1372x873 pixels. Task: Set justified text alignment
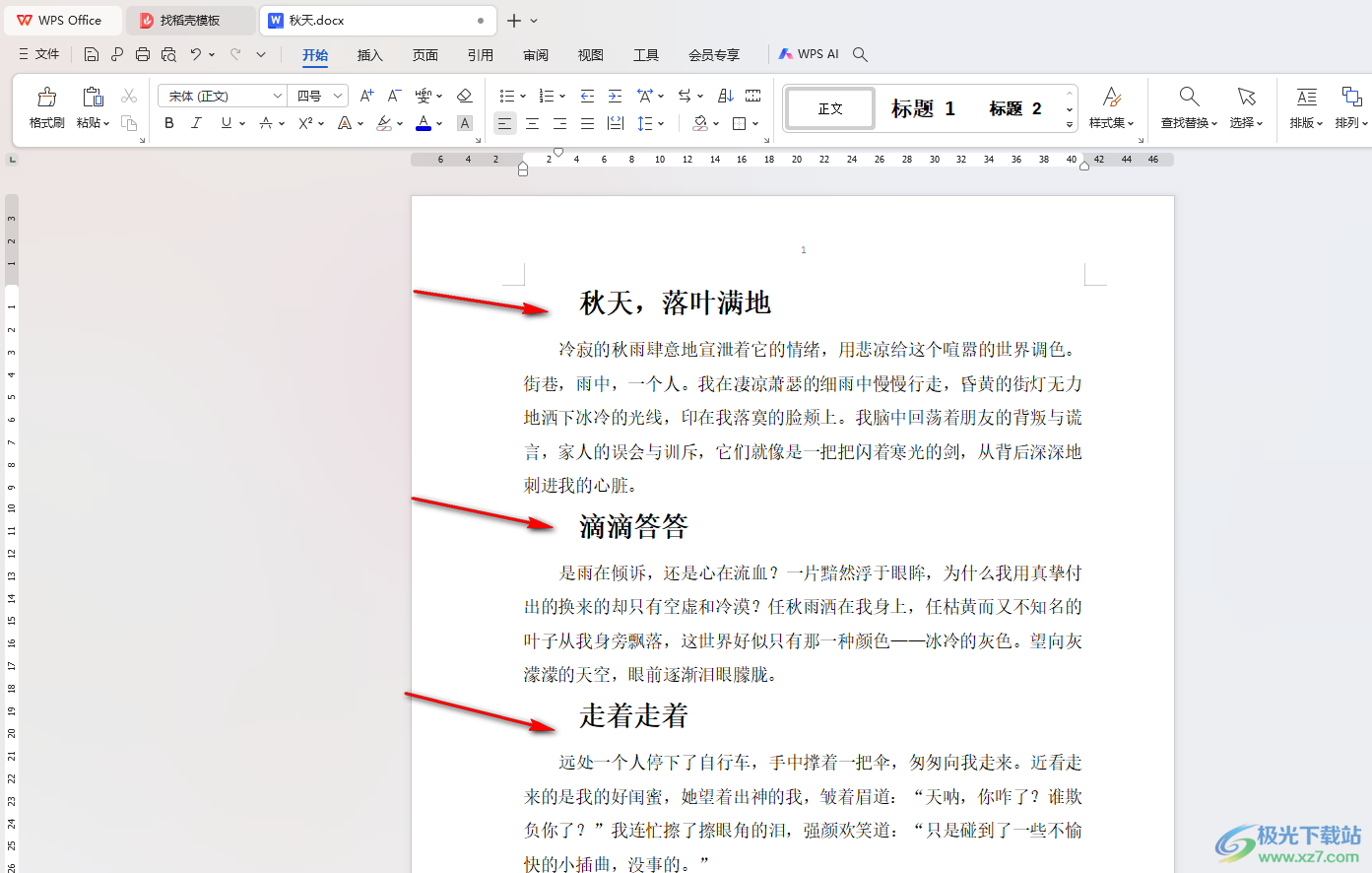pyautogui.click(x=587, y=123)
